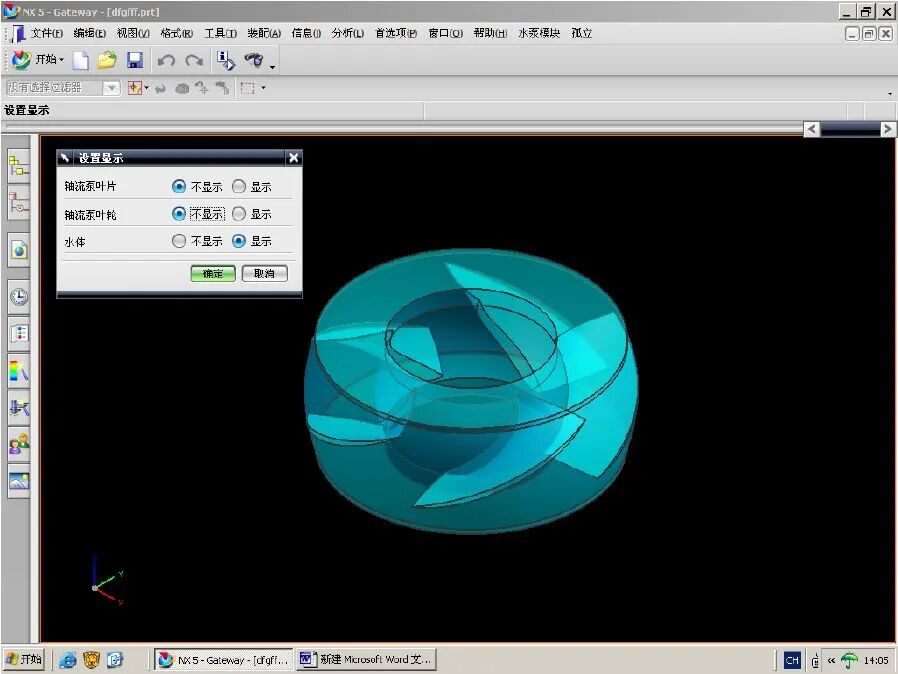Undo the last action
Viewport: 898px width, 674px height.
(x=166, y=60)
